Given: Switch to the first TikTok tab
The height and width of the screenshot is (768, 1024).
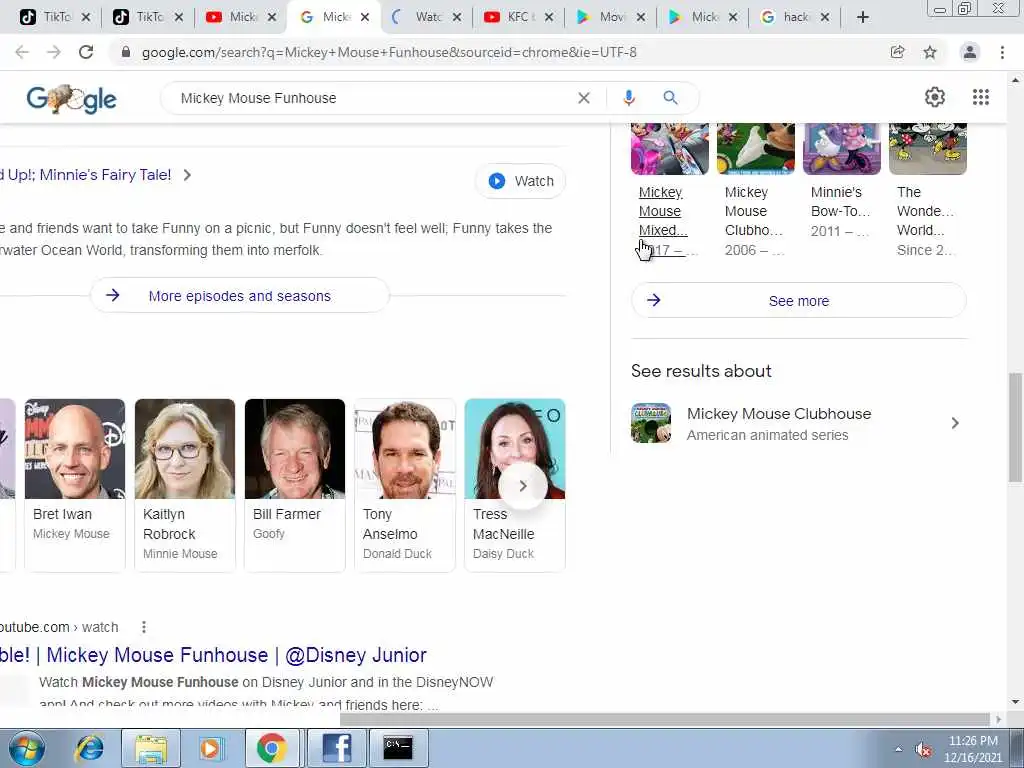Looking at the screenshot, I should (55, 17).
